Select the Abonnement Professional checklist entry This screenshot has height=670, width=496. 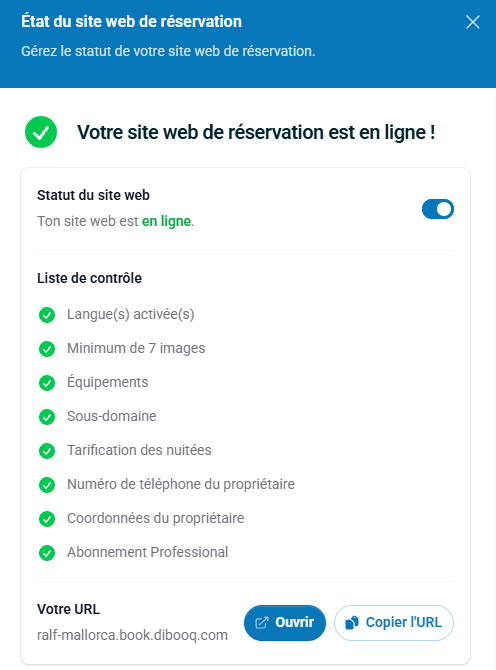tap(147, 552)
